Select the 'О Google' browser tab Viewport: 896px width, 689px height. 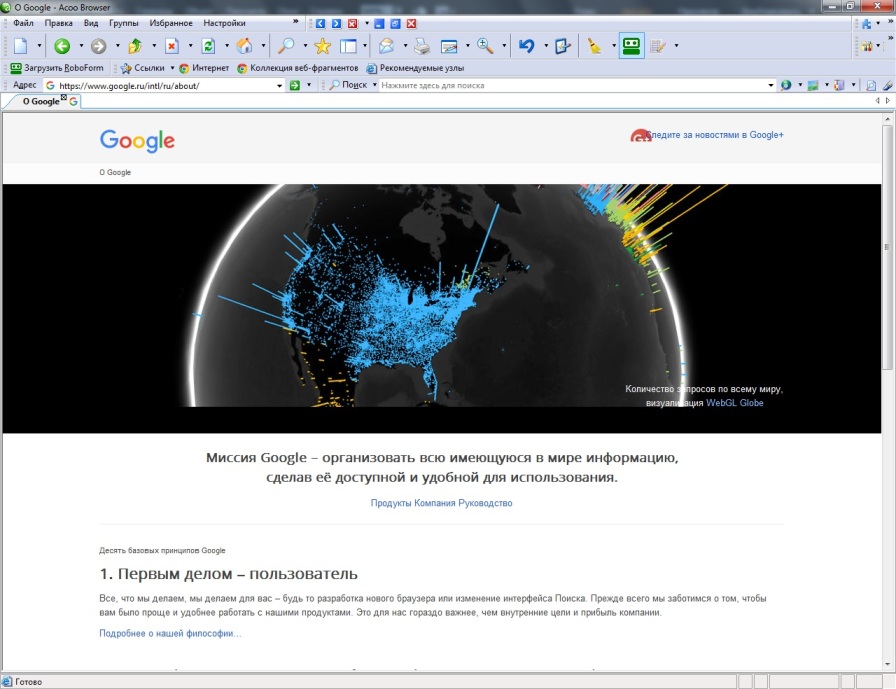(x=41, y=101)
